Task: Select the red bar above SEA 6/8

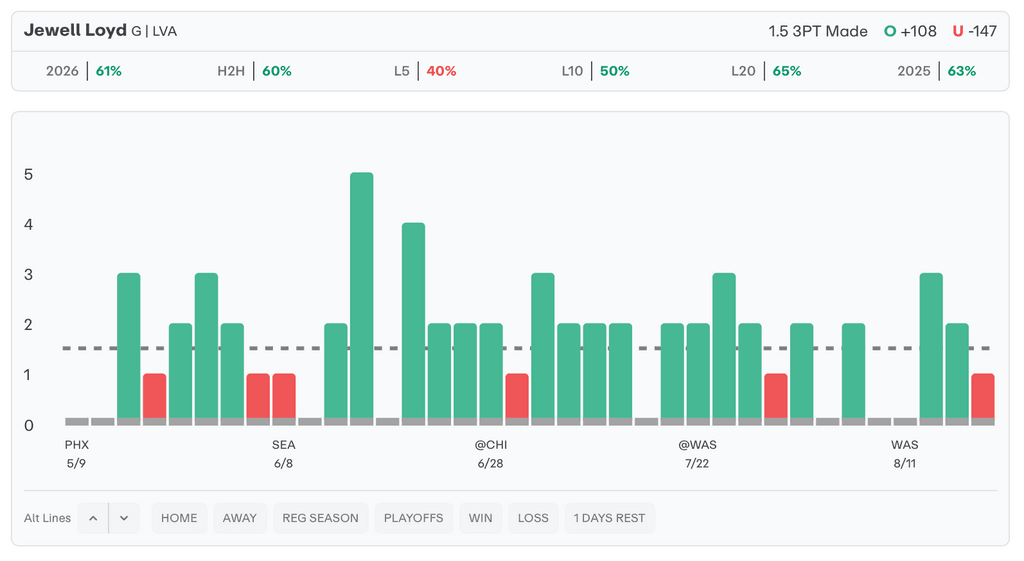Action: (284, 399)
